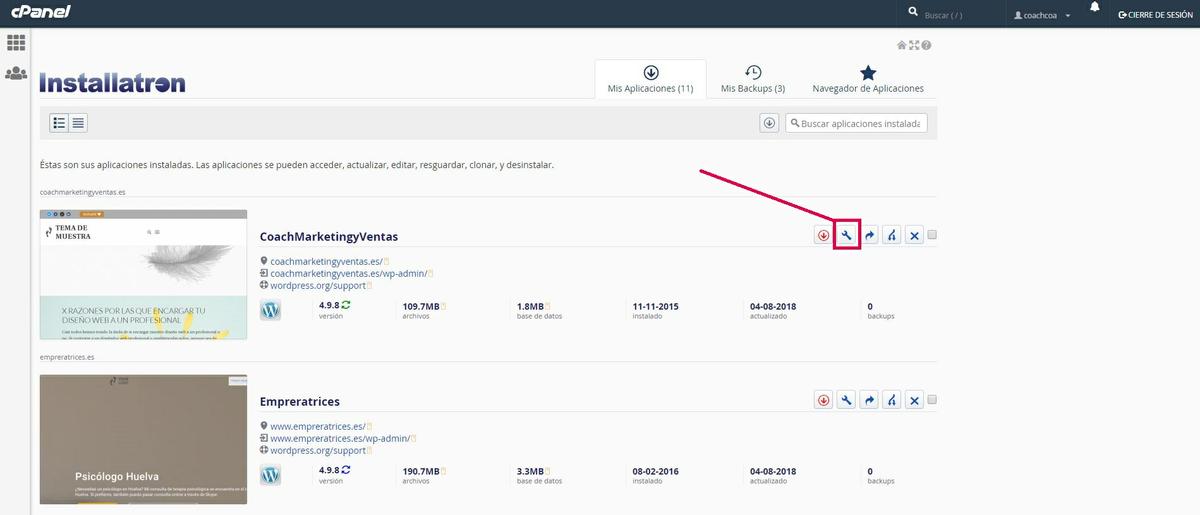
Task: Click the Empreratrices application title
Action: 300,402
